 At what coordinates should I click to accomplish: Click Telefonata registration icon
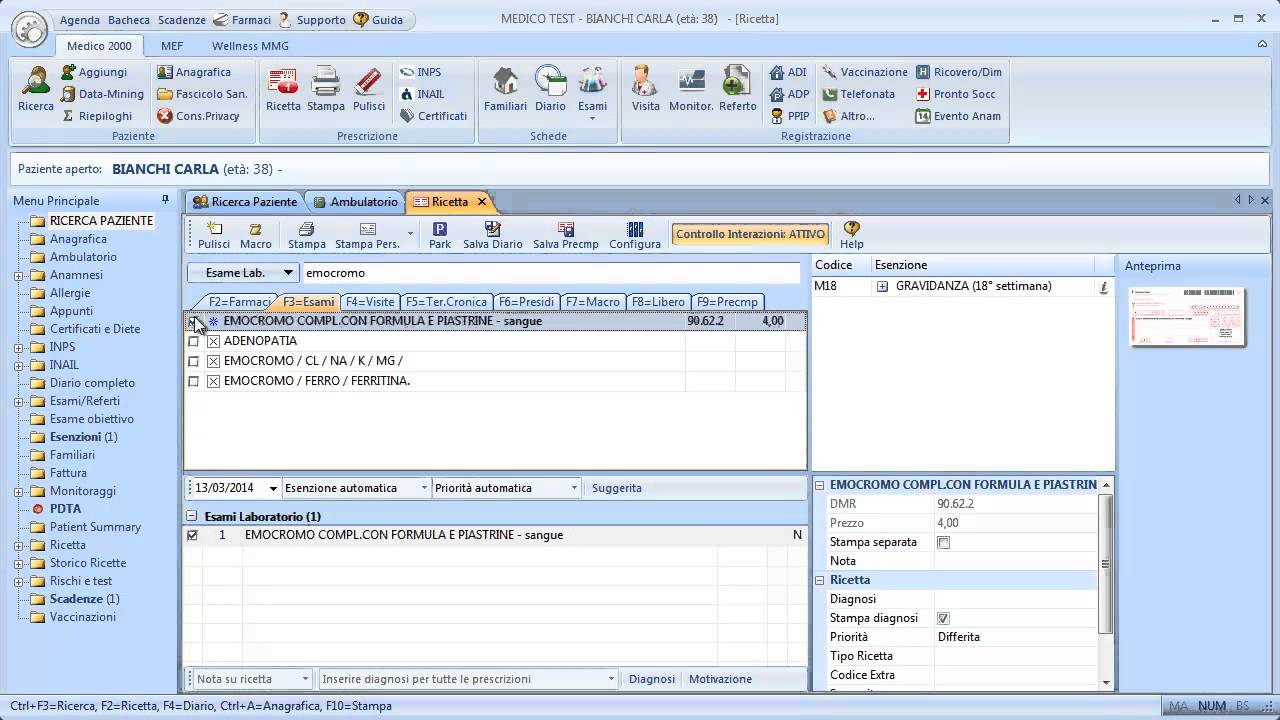858,94
